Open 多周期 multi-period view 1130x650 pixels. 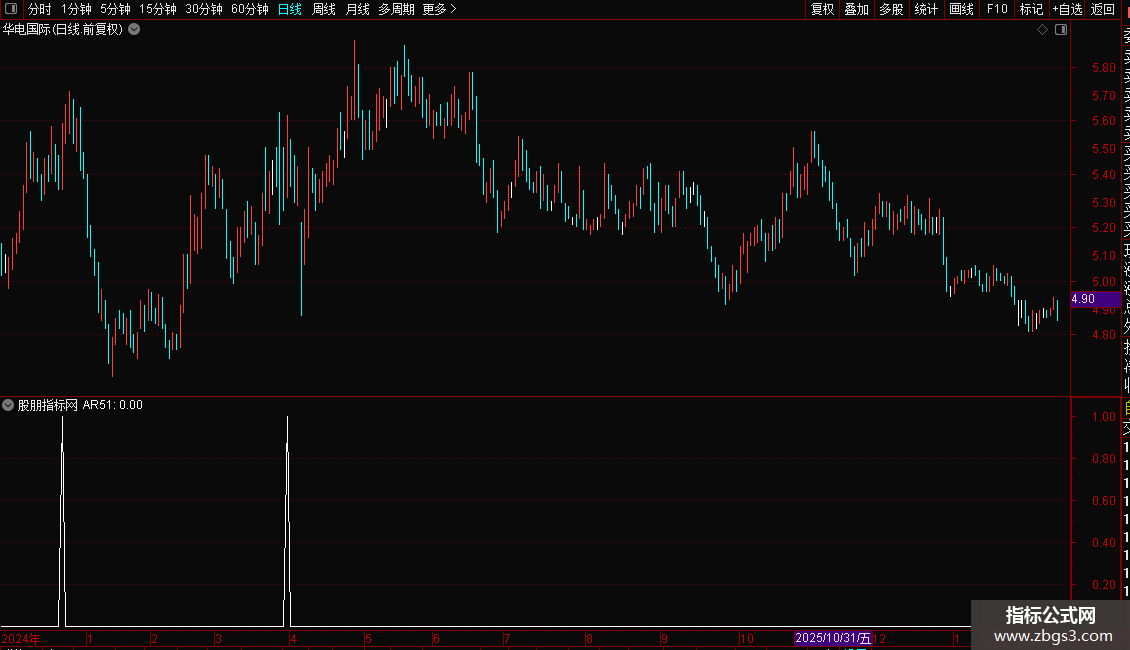point(396,9)
